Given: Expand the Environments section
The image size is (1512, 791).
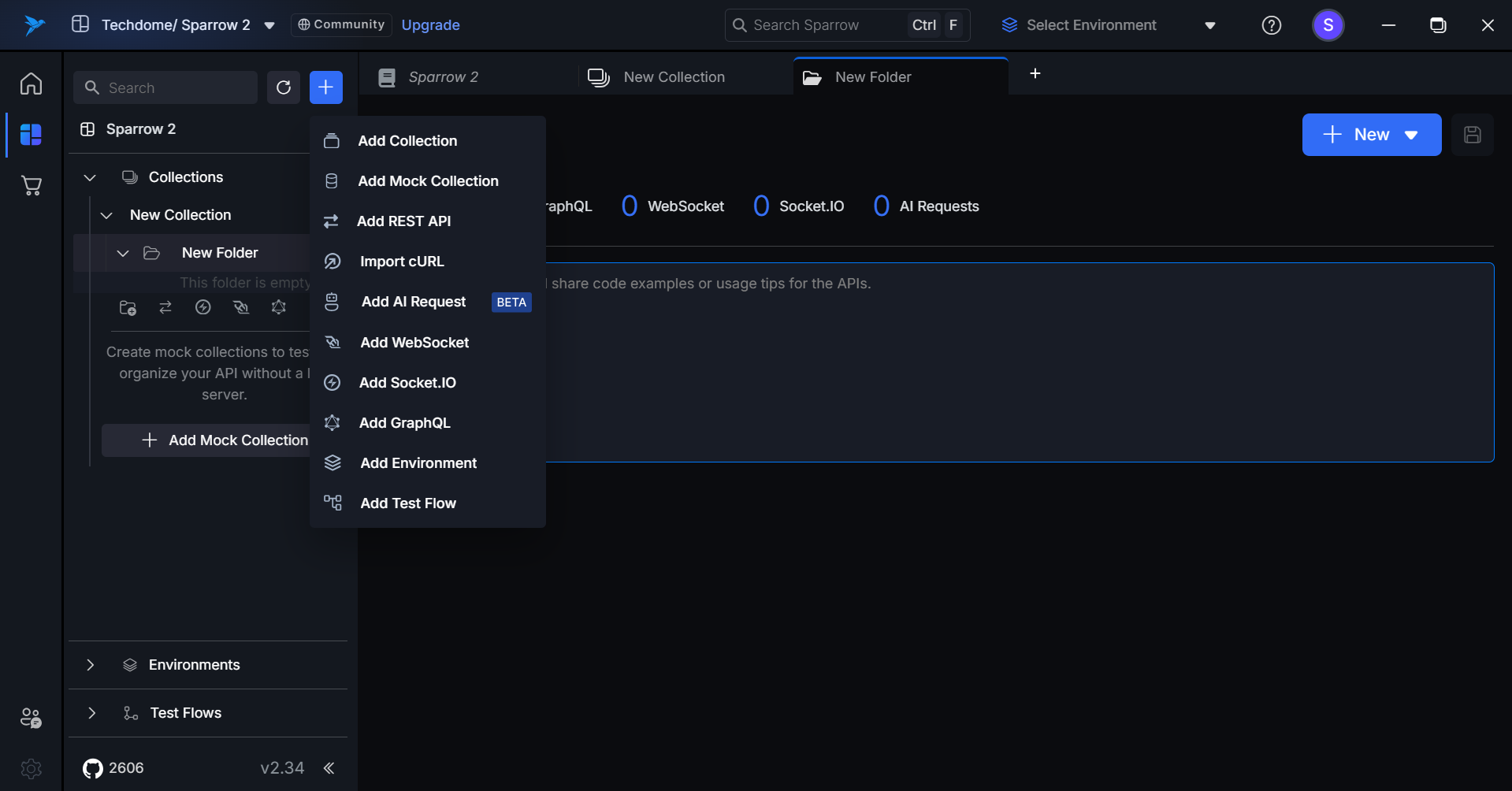Looking at the screenshot, I should click(x=91, y=665).
